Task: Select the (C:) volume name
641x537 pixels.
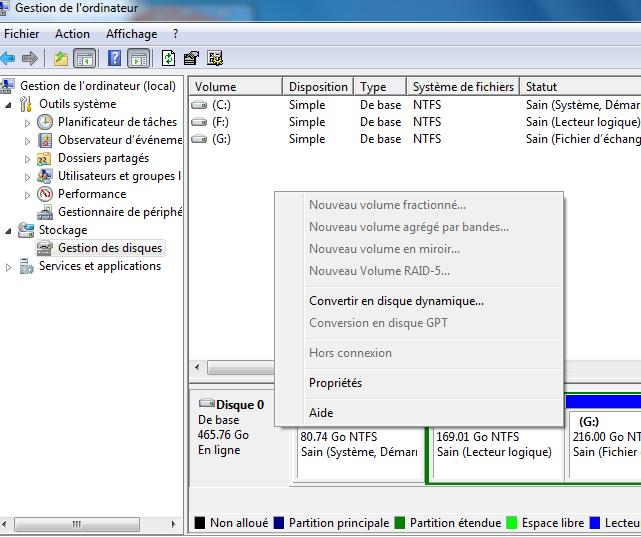Action: click(221, 105)
